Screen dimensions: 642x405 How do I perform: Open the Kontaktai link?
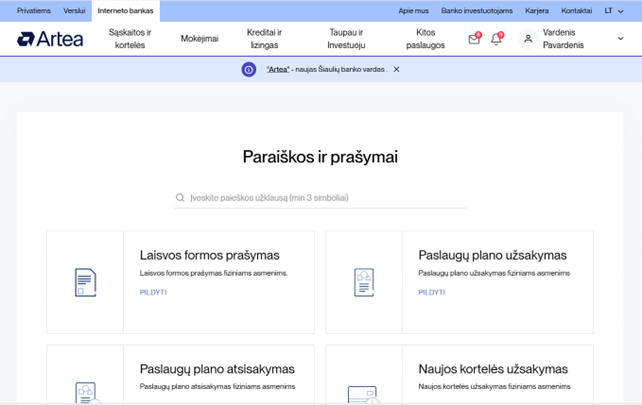pyautogui.click(x=576, y=11)
